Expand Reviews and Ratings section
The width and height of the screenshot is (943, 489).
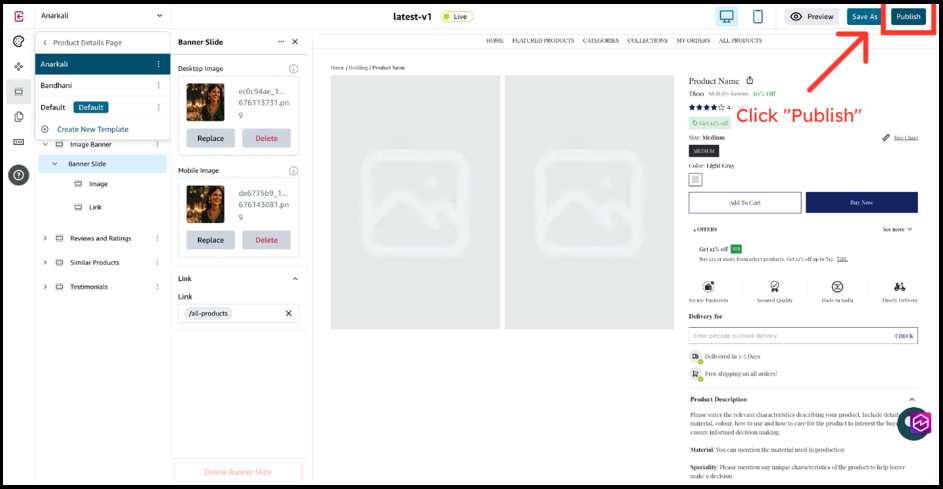45,238
